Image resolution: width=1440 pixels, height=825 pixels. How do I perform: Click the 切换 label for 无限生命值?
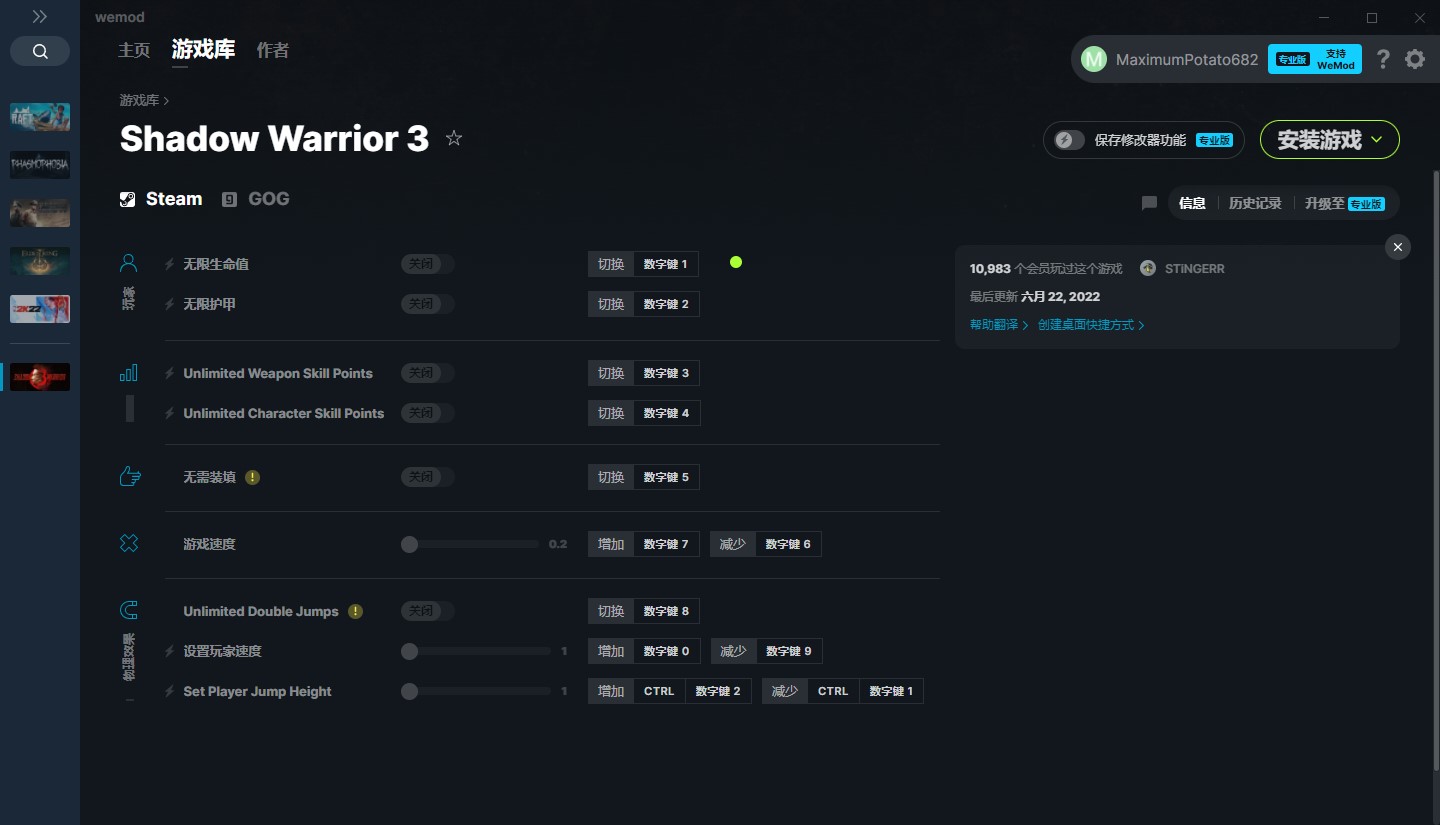point(611,264)
